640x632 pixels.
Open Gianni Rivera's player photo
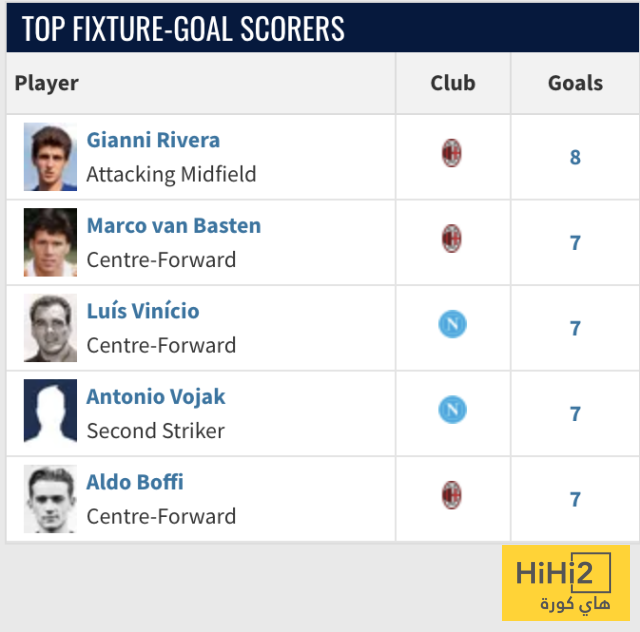tap(50, 157)
